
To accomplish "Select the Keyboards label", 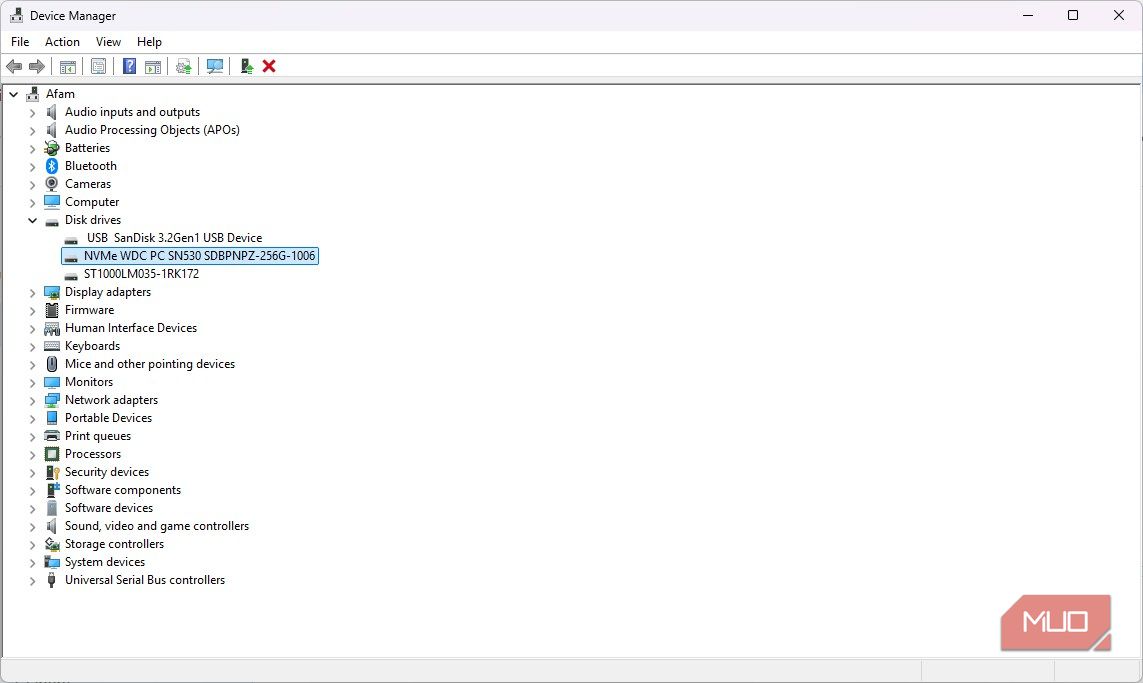I will (x=92, y=346).
